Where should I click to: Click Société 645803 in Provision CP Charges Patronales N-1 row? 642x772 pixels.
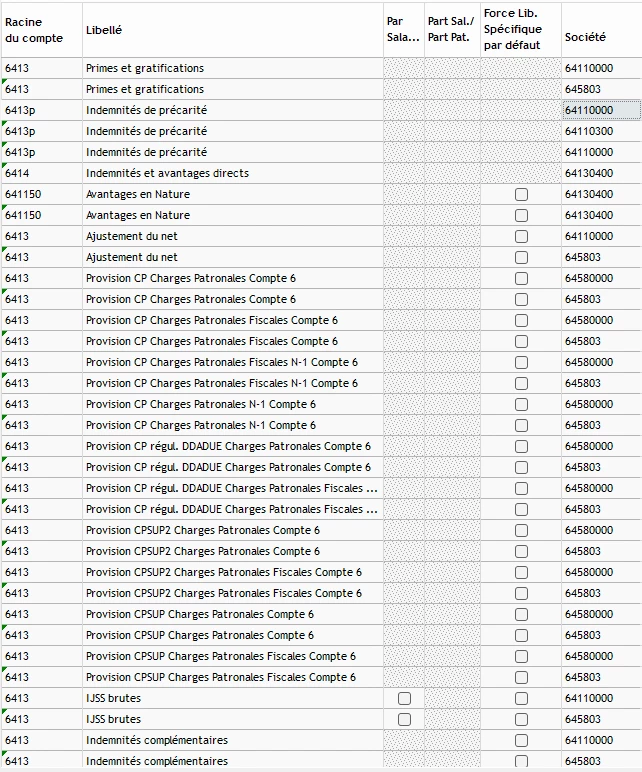(x=602, y=425)
